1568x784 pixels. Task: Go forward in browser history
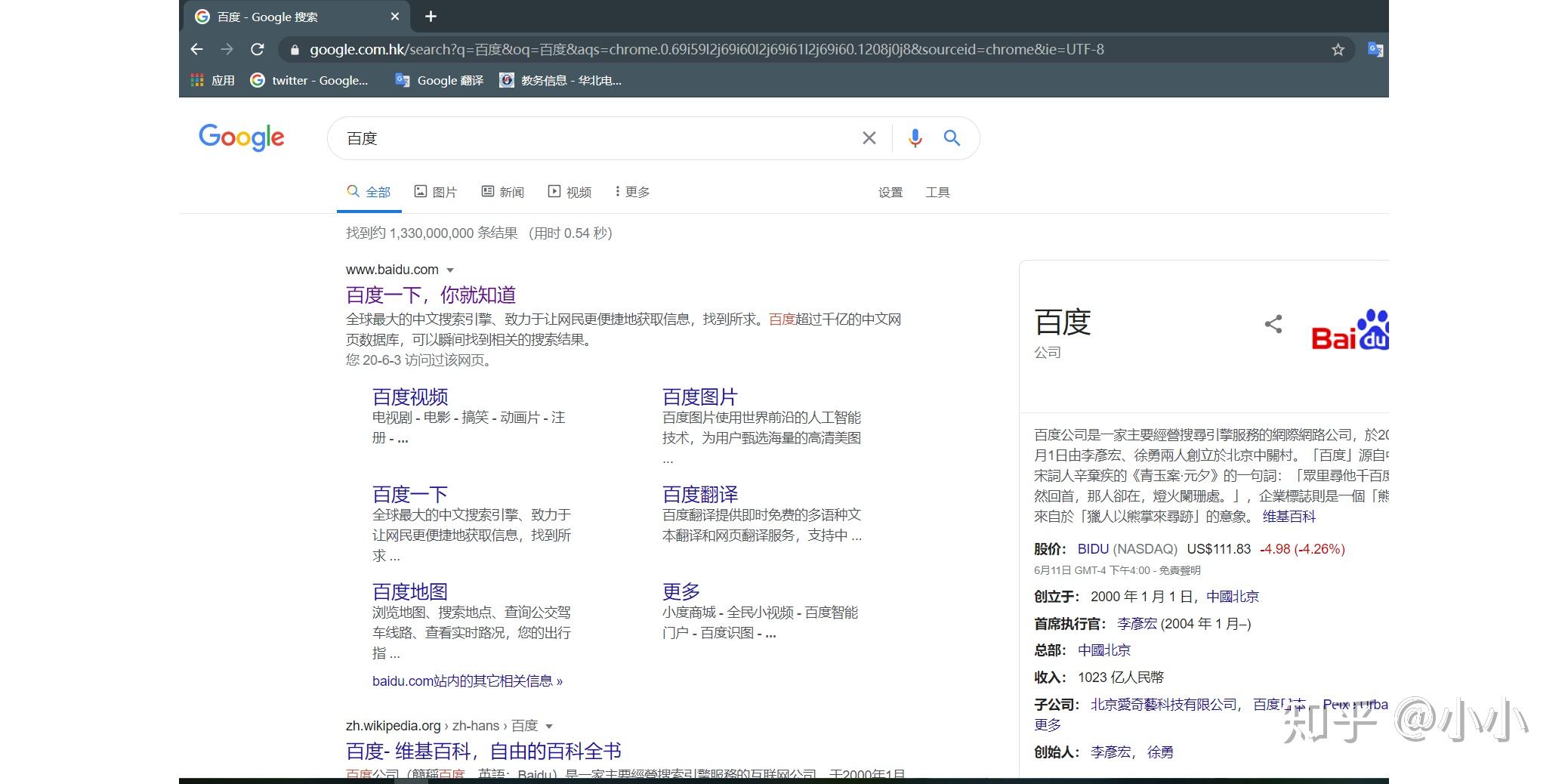coord(227,49)
